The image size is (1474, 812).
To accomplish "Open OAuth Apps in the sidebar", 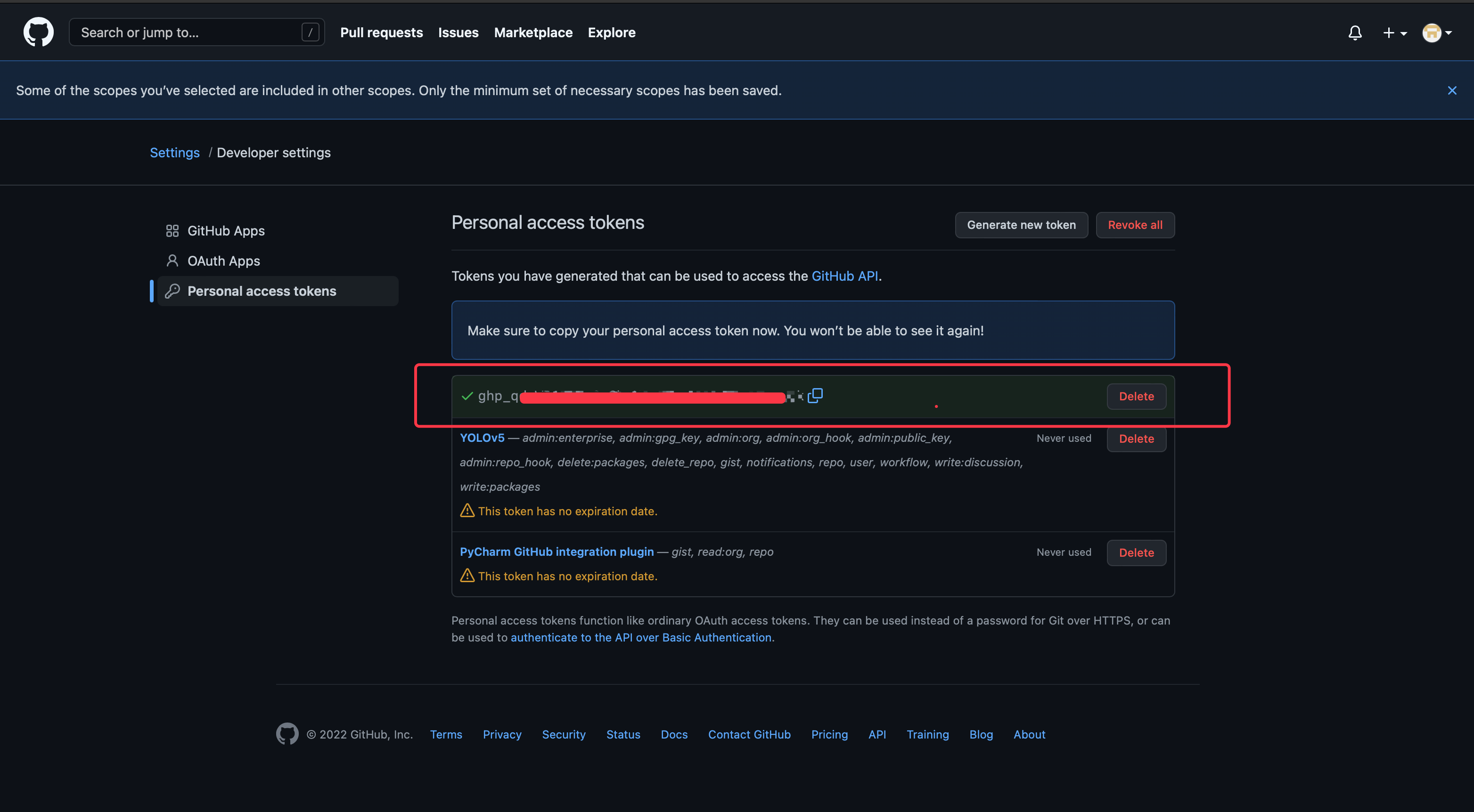I will point(223,261).
